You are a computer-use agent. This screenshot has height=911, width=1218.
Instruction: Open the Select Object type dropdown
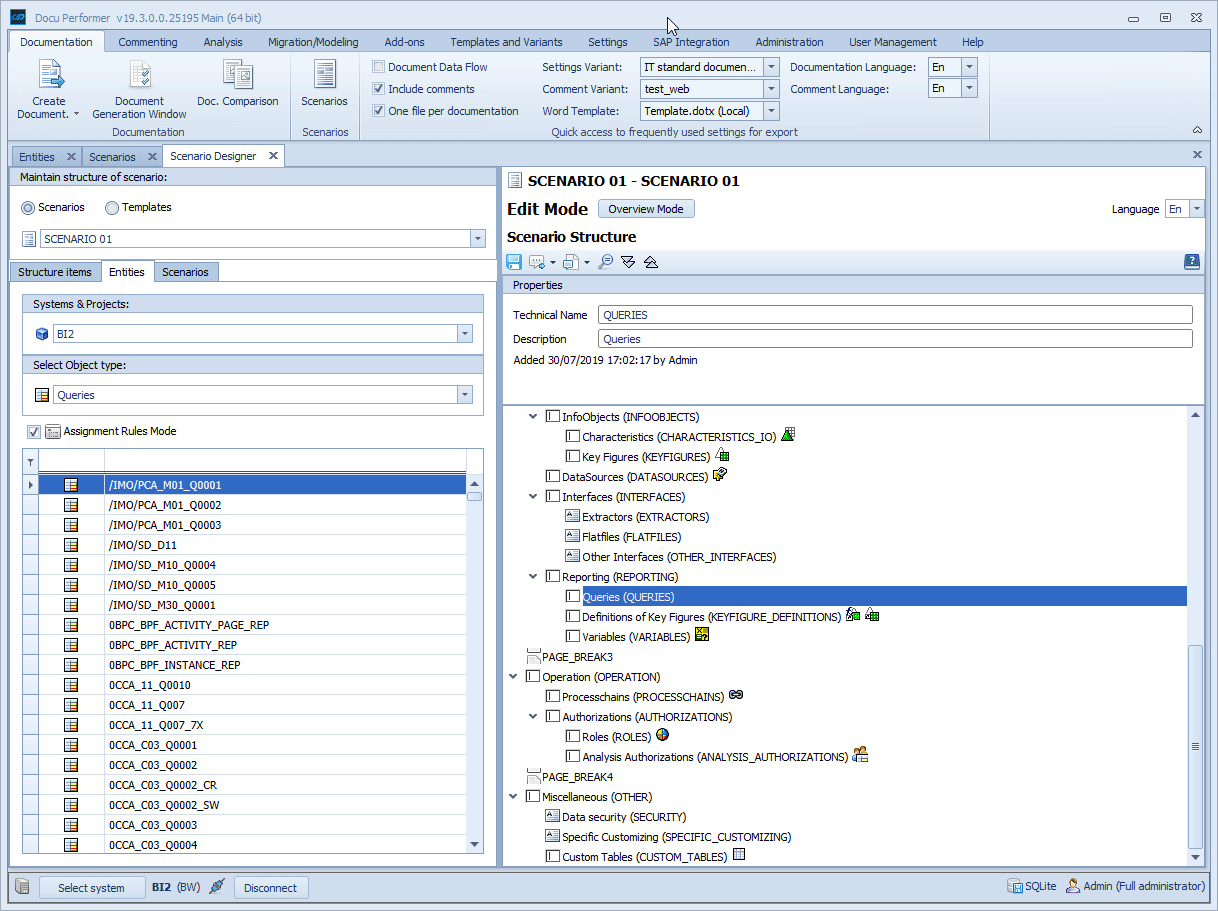click(464, 394)
